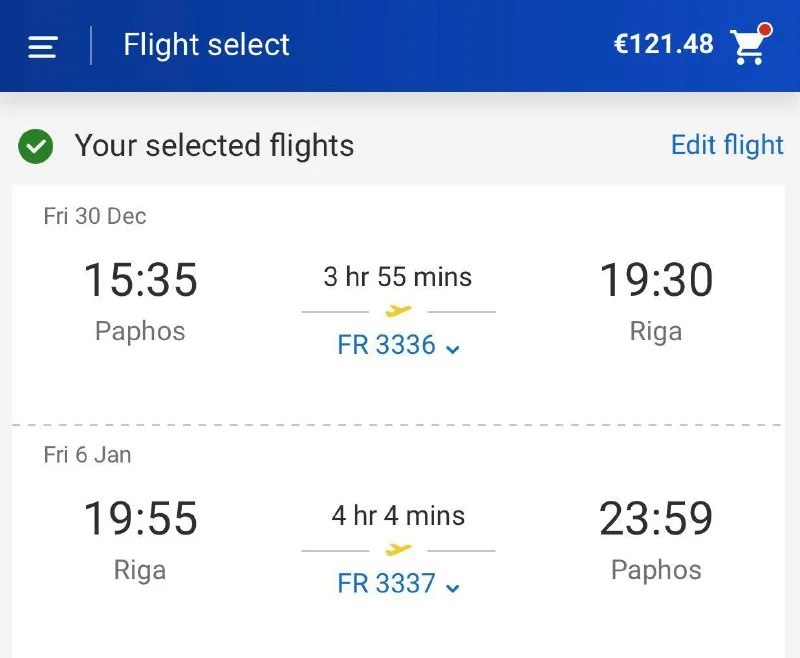Select the Fri 6 Jan date label
The image size is (800, 658).
tap(87, 455)
